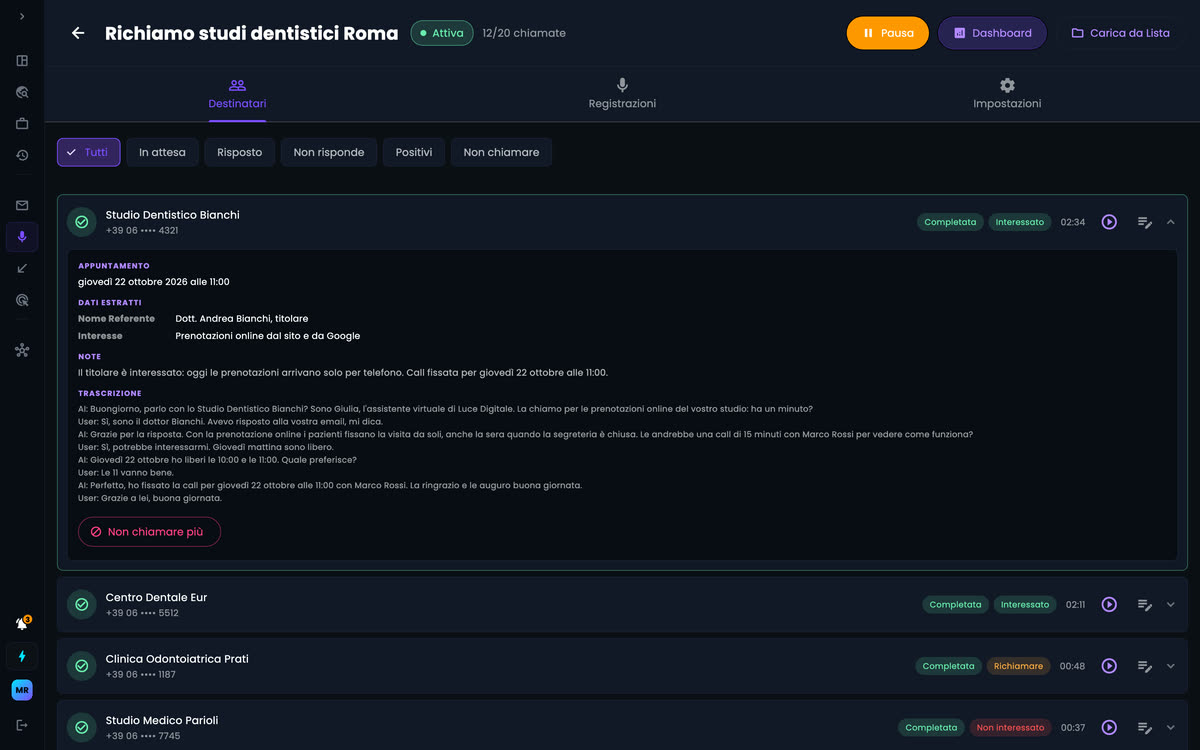Open the incoming arrow icon in sidebar
Image resolution: width=1200 pixels, height=750 pixels.
(22, 268)
